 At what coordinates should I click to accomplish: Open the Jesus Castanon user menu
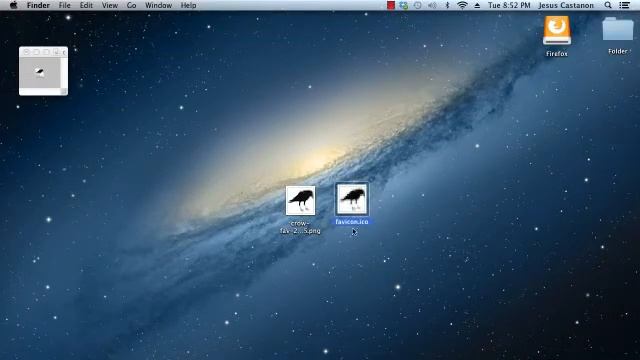[x=566, y=5]
